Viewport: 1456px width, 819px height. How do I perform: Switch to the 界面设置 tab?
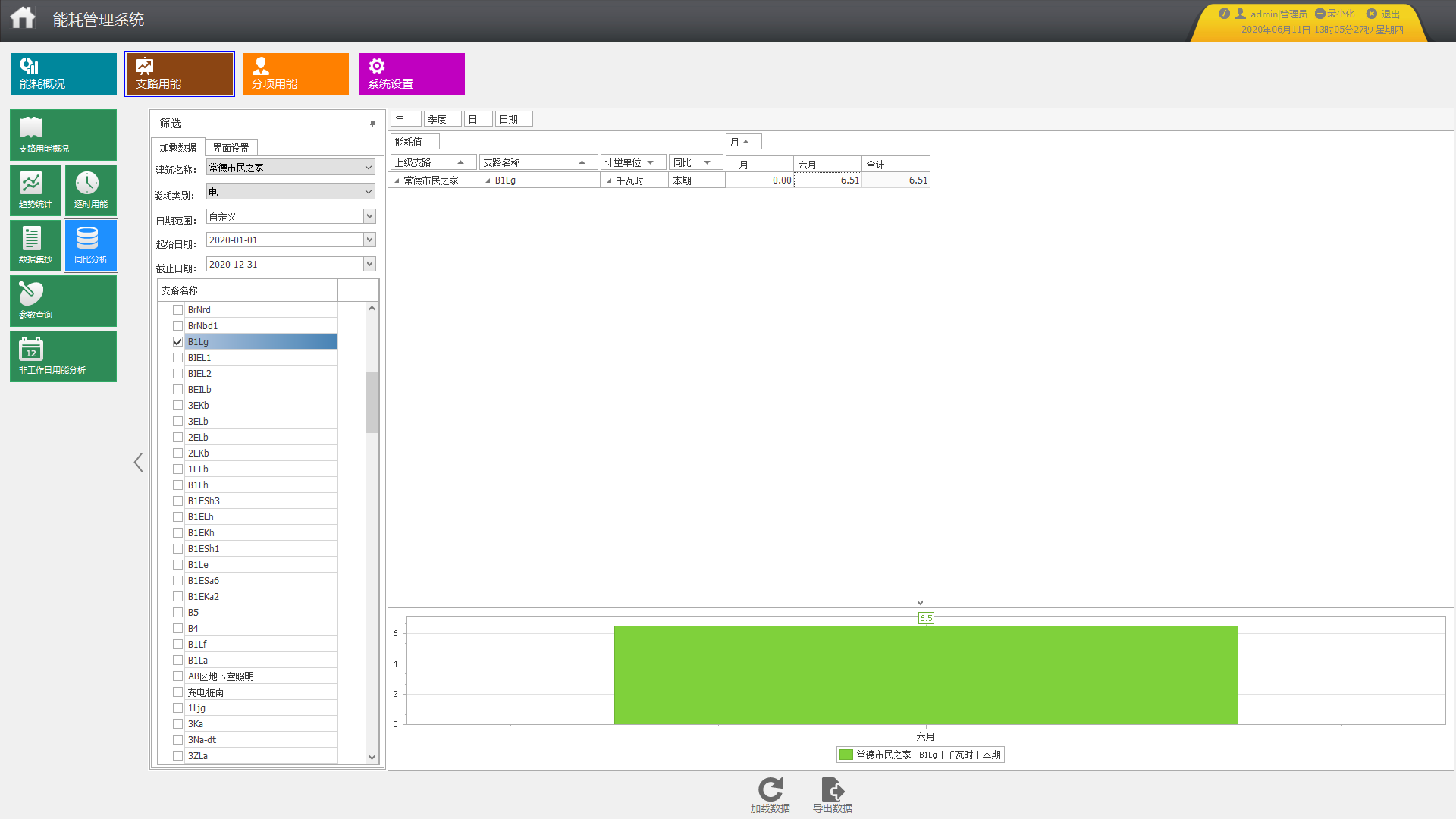[231, 148]
